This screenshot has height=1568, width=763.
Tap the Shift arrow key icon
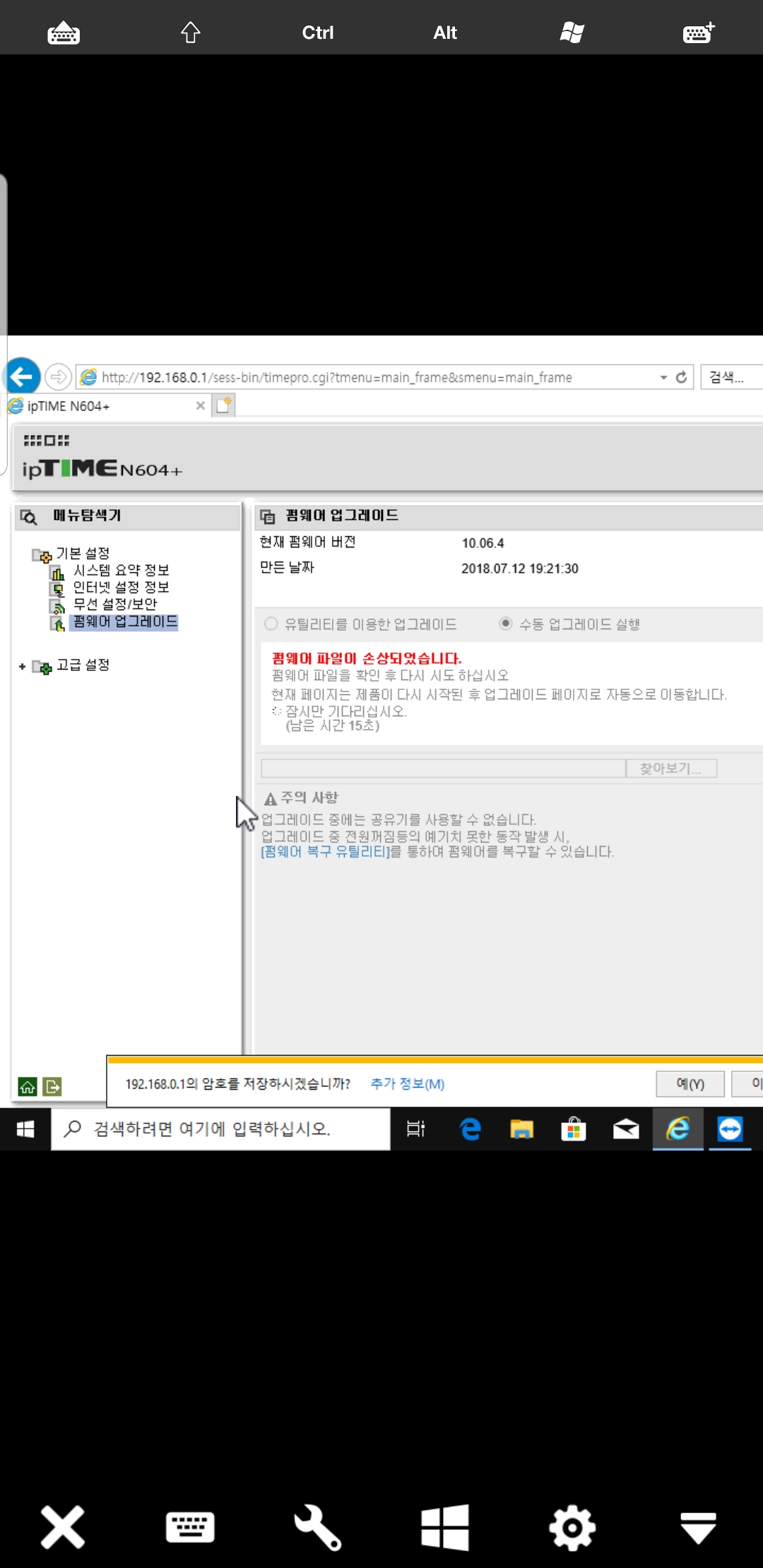click(x=191, y=32)
